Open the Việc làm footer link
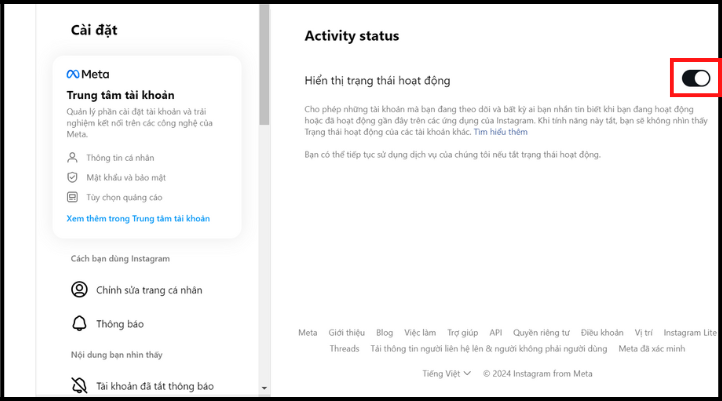The image size is (722, 401). tap(420, 332)
